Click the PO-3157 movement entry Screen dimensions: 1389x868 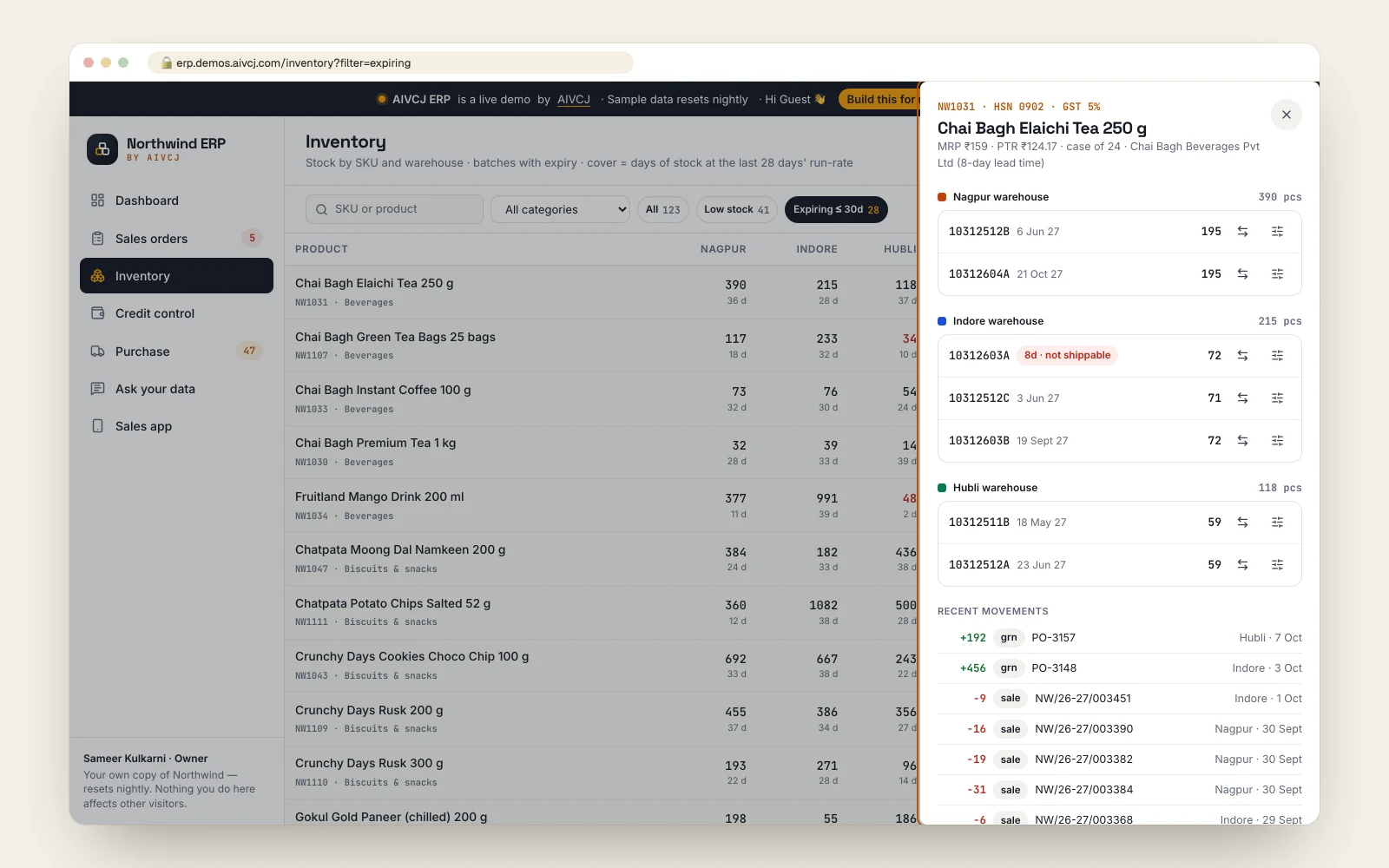pos(1120,638)
